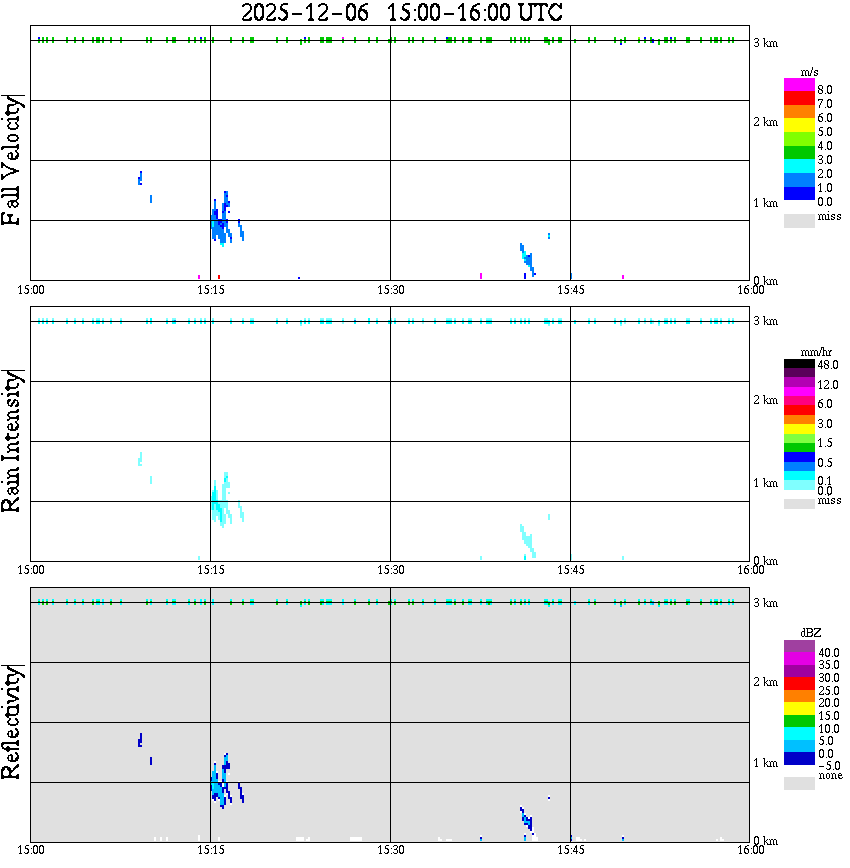Pick the red 7.0 swatch in the m/s legend
This screenshot has width=850, height=868.
799,98
